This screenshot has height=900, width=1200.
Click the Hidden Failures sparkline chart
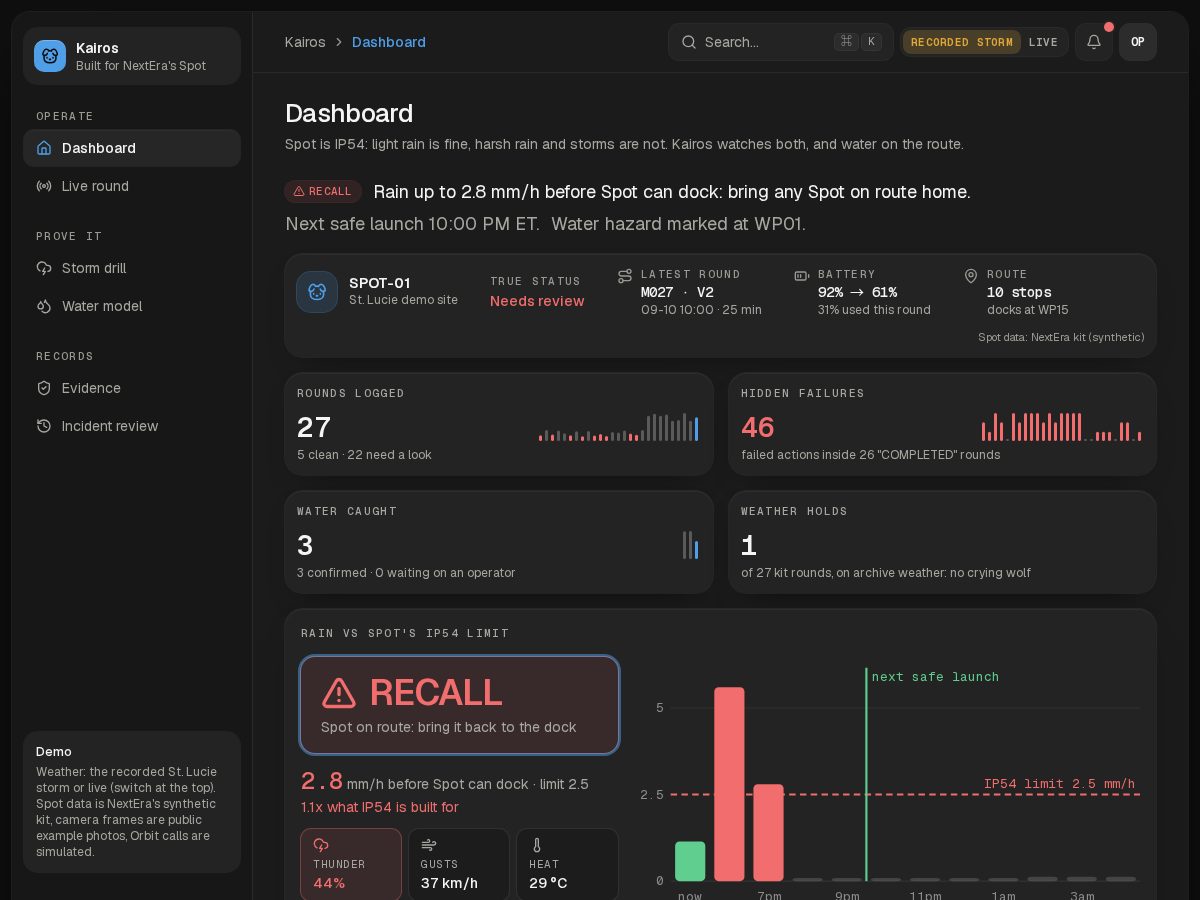(x=1062, y=427)
